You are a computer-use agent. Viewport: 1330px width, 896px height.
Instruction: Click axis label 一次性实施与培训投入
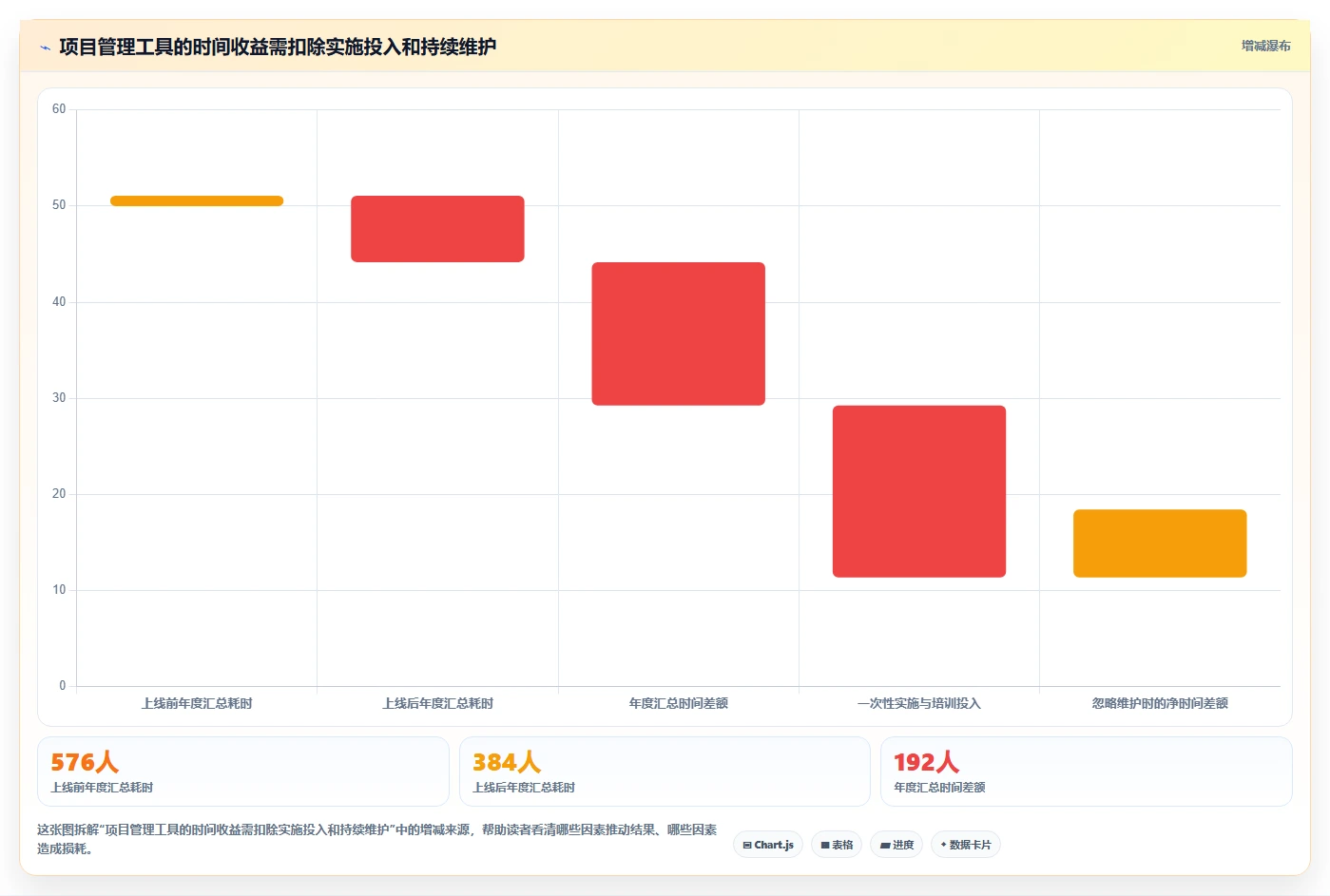click(919, 703)
